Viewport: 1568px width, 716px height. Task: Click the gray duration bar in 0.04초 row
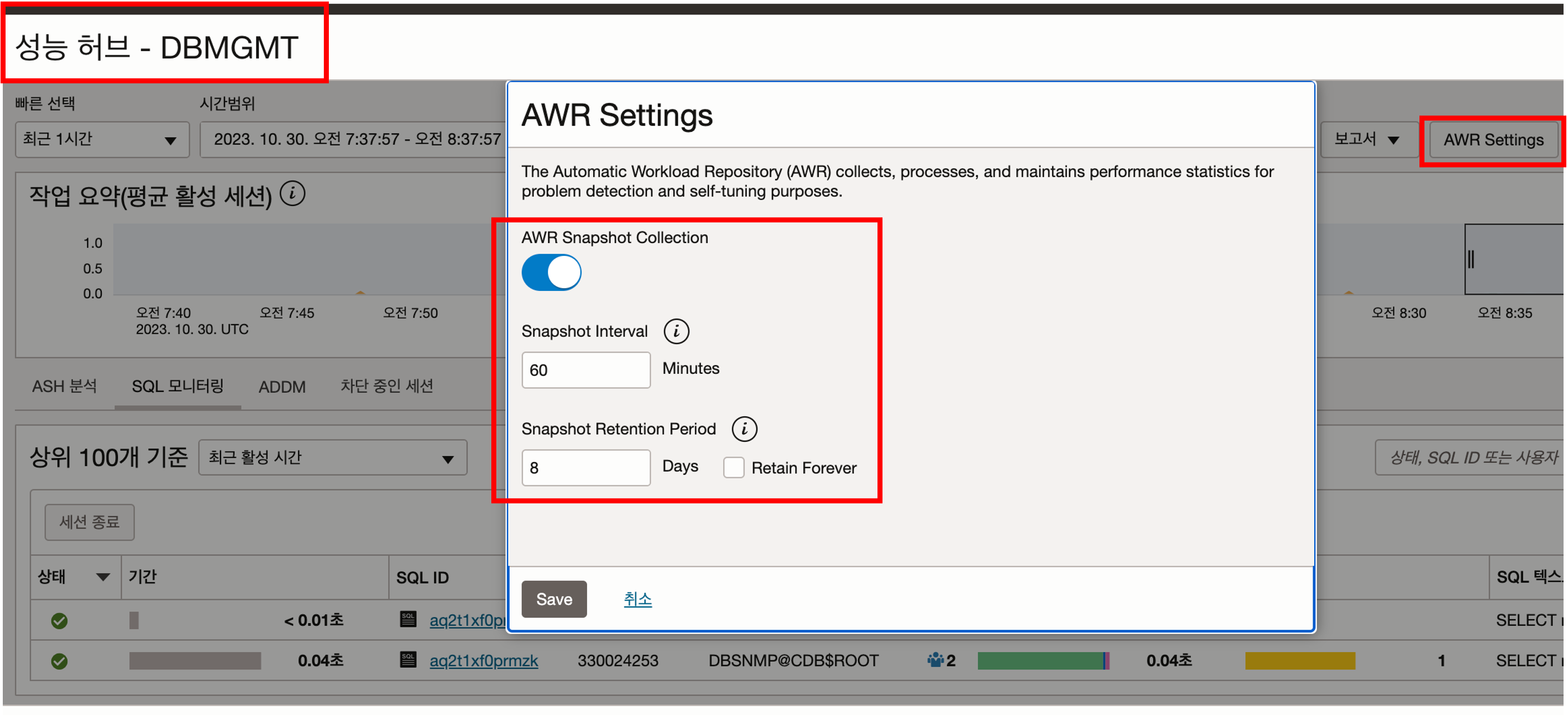coord(195,660)
